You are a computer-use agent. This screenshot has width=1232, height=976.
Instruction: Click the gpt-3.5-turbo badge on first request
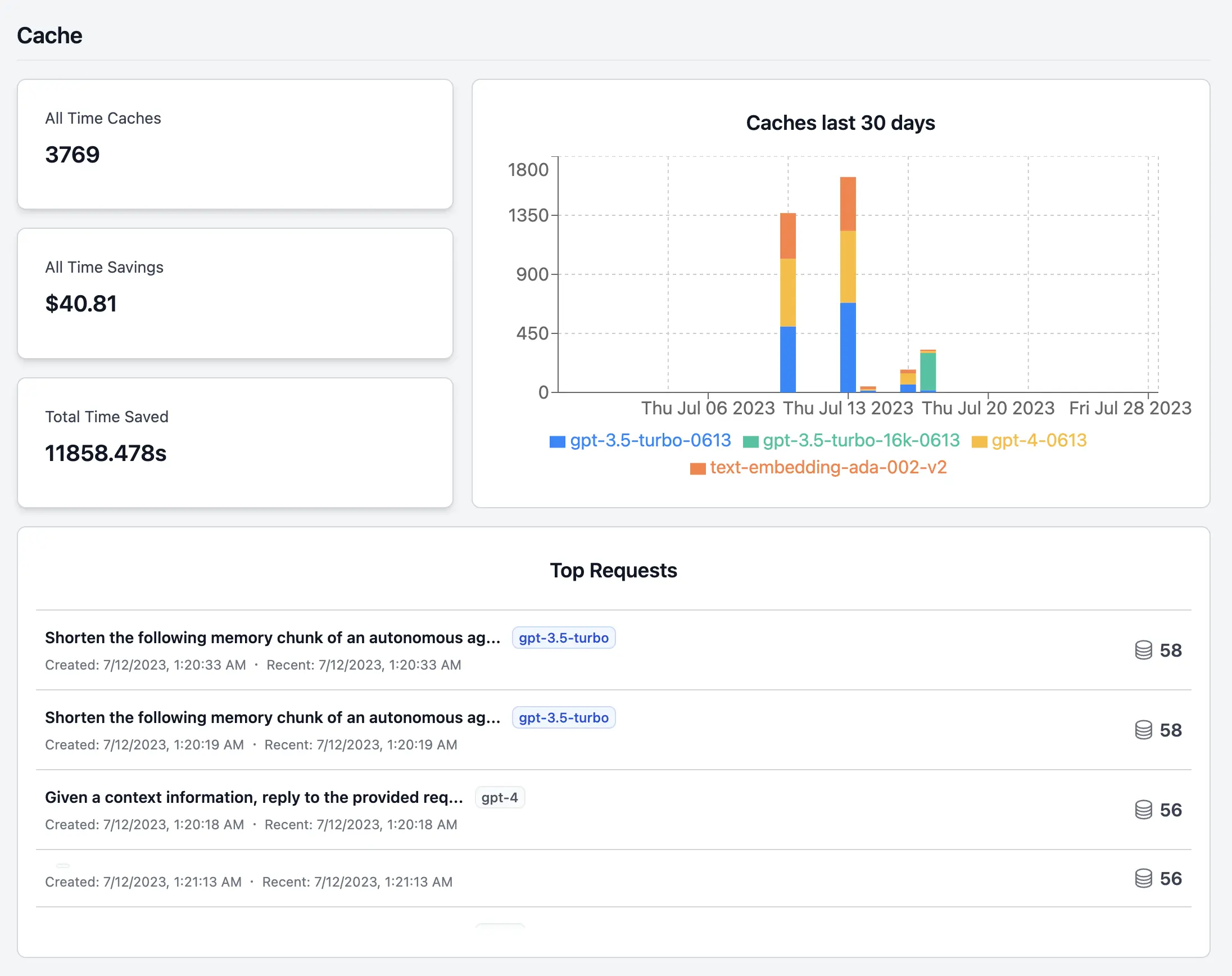pyautogui.click(x=563, y=638)
